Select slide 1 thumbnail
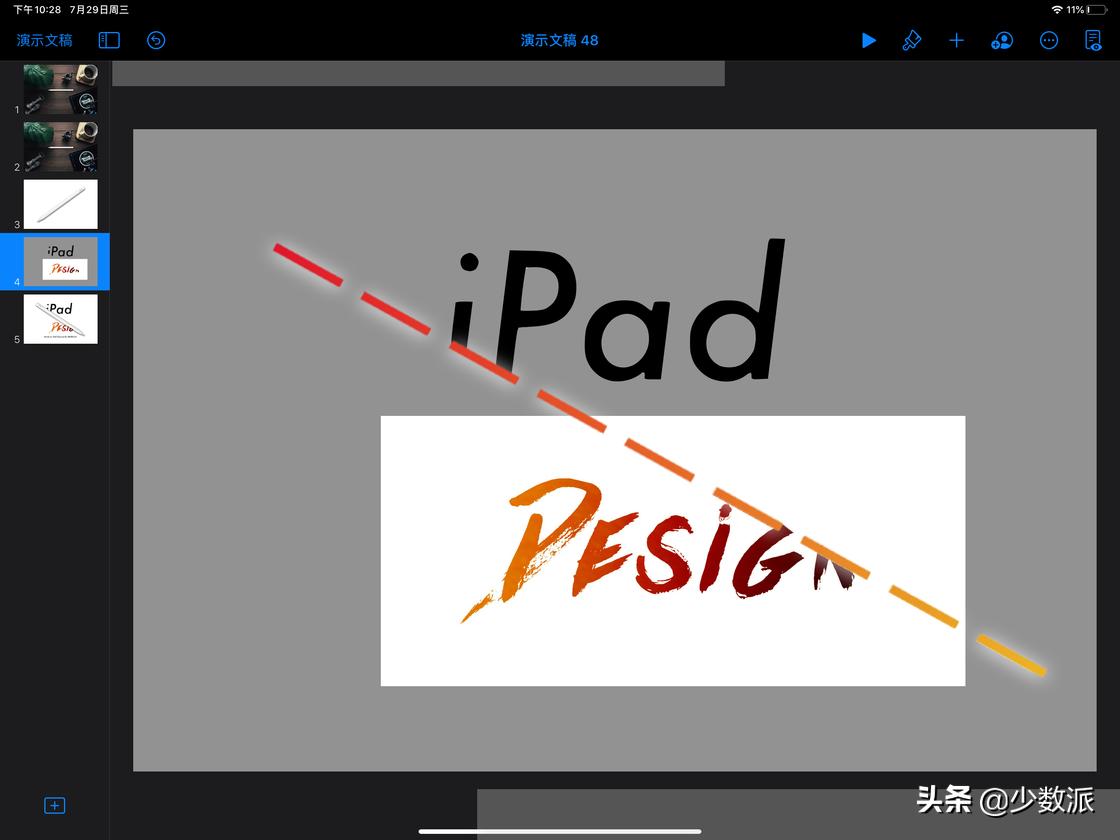Viewport: 1120px width, 840px height. [x=60, y=91]
